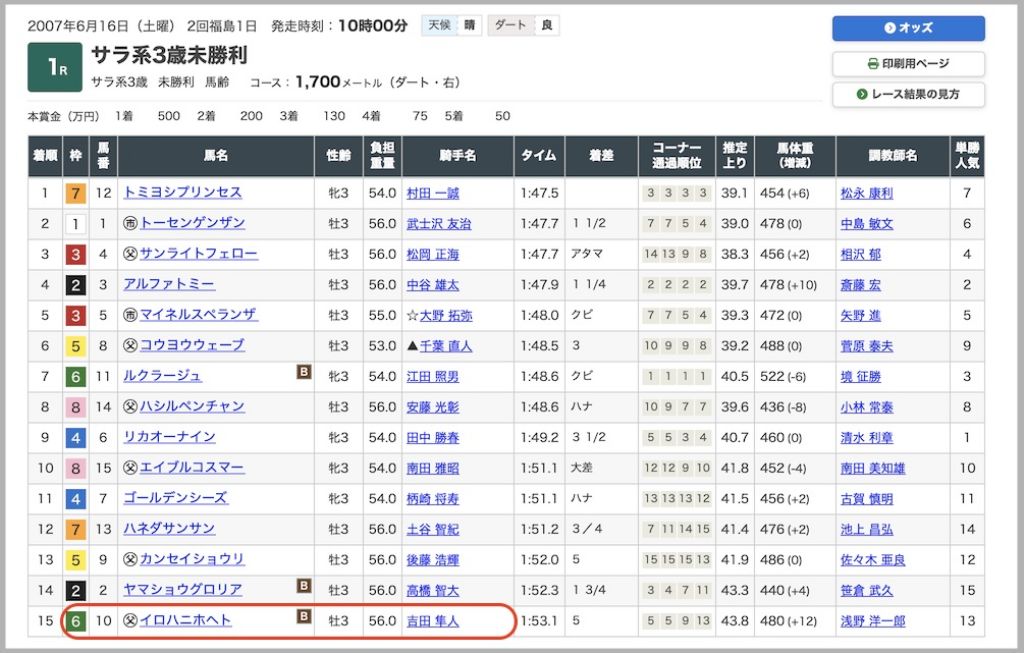Open horse エイブルコスマー
Image resolution: width=1024 pixels, height=653 pixels.
point(191,468)
